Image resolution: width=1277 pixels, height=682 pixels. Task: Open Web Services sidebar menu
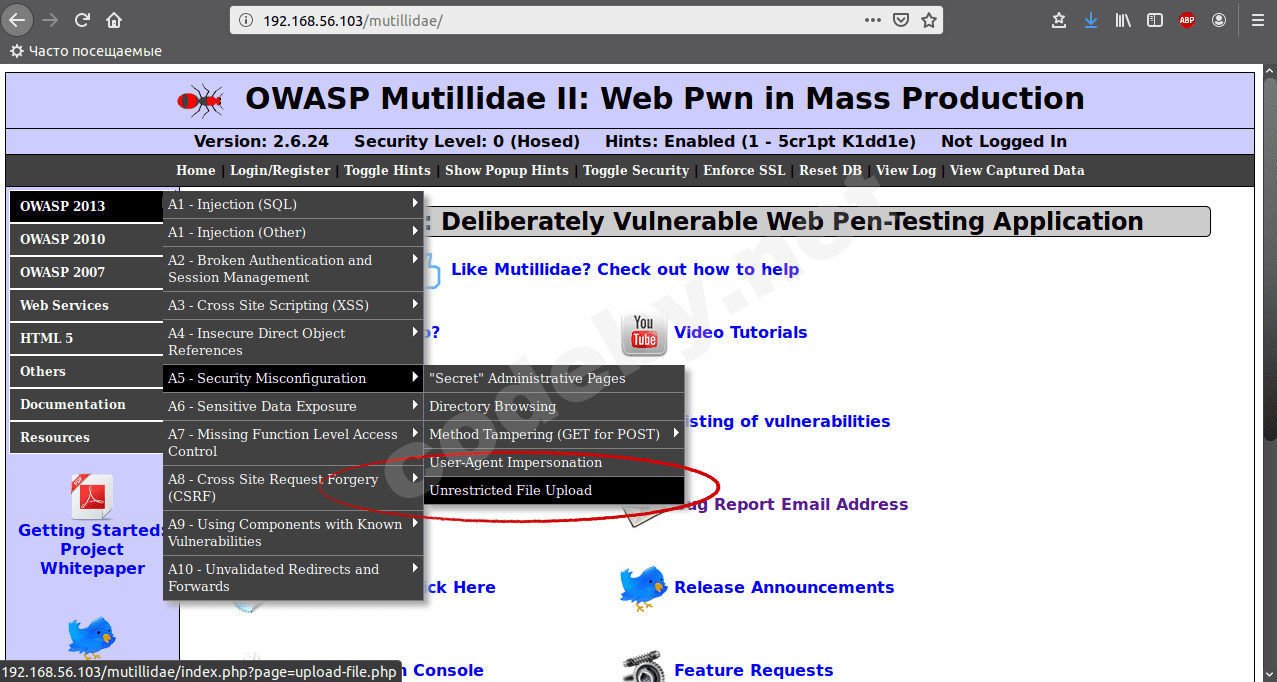[86, 305]
